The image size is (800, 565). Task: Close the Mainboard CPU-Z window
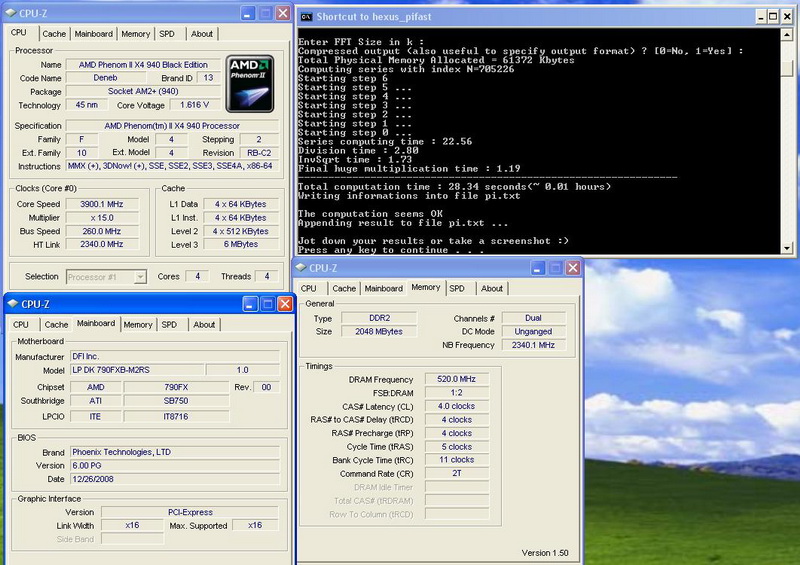[285, 304]
